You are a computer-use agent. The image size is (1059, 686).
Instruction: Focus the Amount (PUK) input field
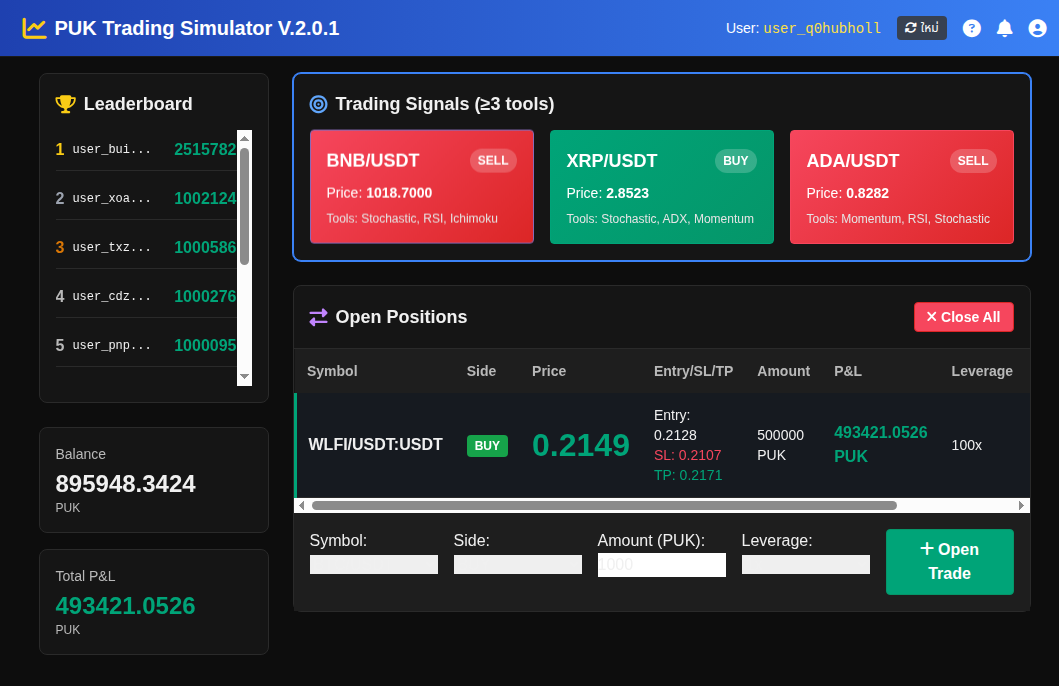tap(661, 565)
